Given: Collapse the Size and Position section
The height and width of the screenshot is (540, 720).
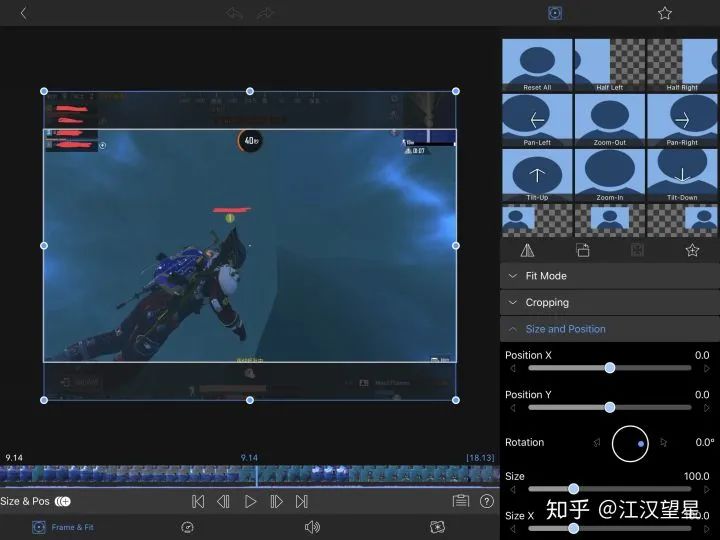Looking at the screenshot, I should coord(610,329).
